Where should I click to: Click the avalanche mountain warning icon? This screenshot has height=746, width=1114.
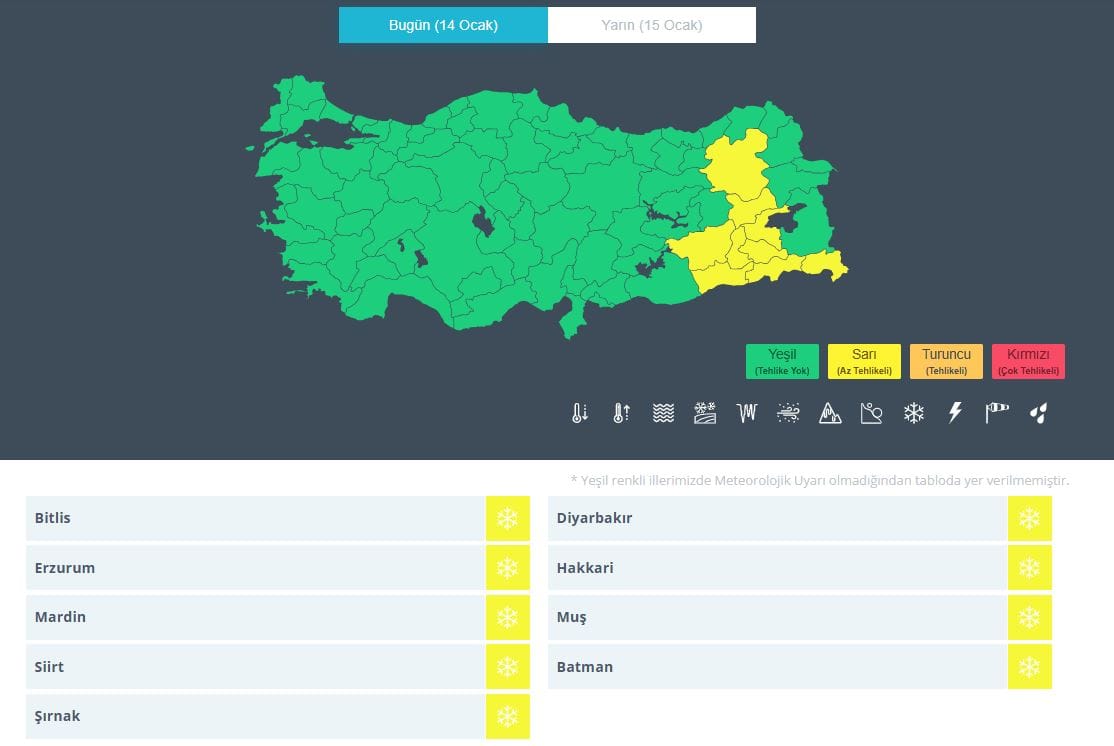coord(830,413)
